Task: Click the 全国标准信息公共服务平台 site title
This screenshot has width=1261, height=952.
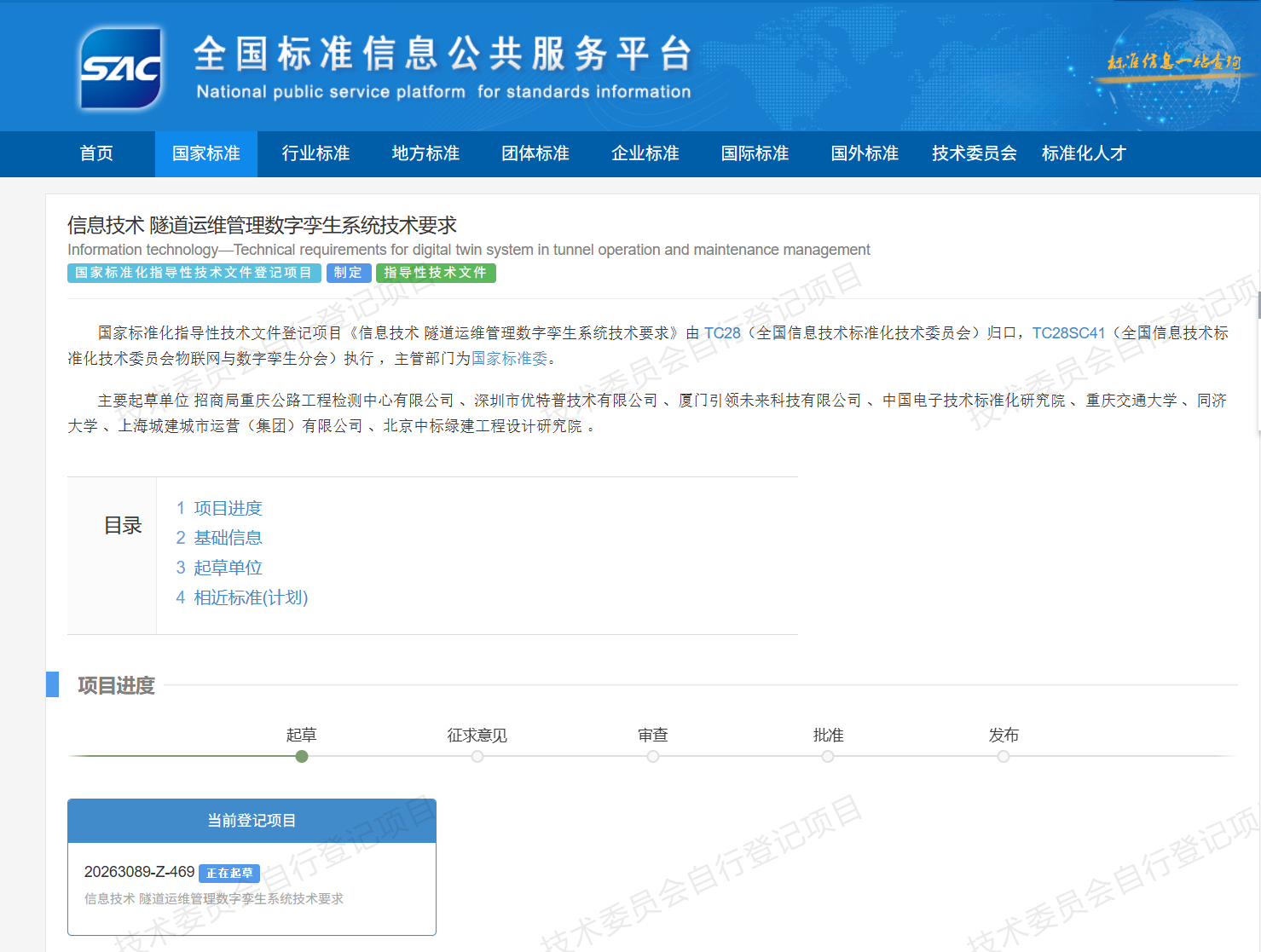Action: (443, 54)
